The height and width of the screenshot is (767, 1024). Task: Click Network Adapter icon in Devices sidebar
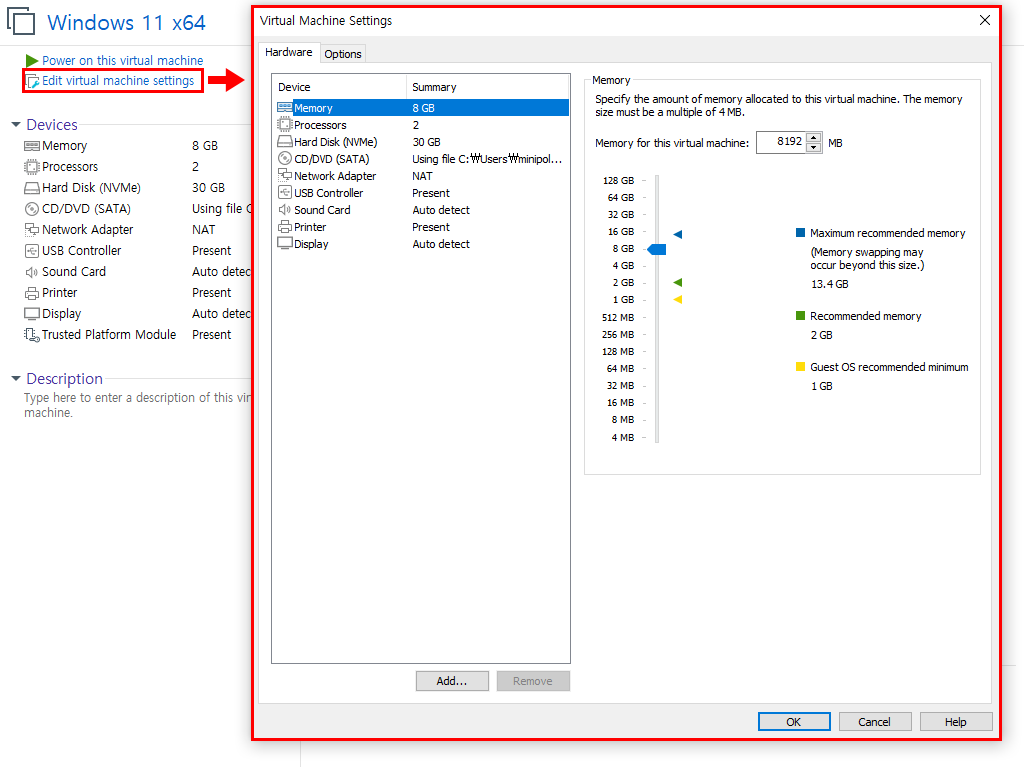coord(31,229)
